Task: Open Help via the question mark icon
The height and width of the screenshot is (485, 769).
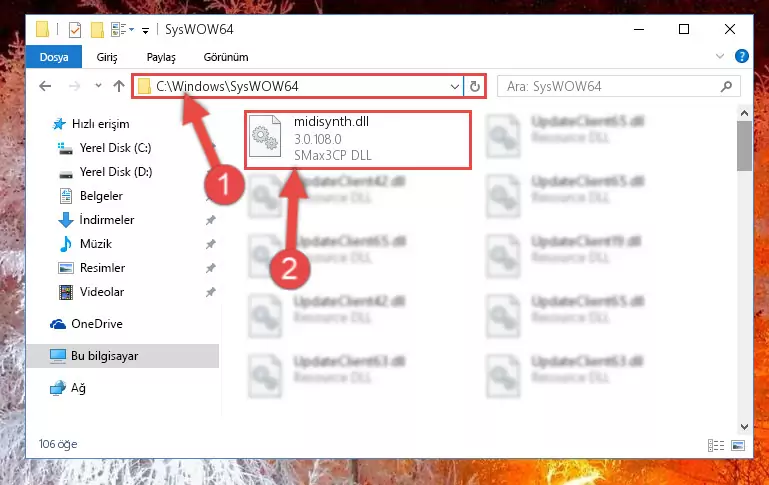Action: [x=742, y=56]
